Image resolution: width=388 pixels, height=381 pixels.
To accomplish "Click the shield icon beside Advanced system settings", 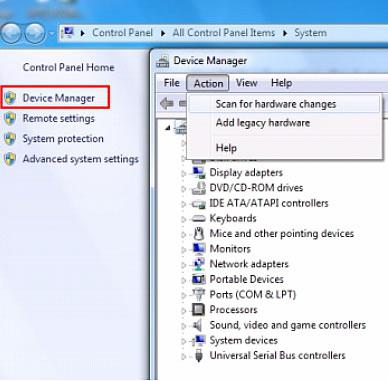I will (x=10, y=159).
